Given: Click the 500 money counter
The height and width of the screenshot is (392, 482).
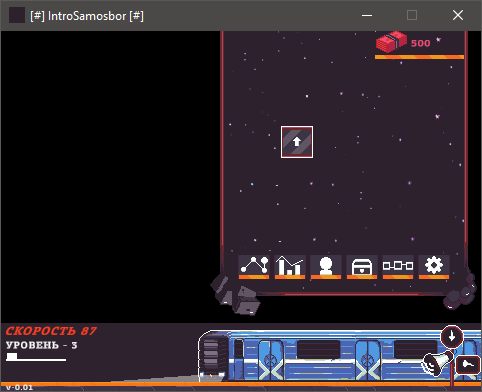Looking at the screenshot, I should coord(421,43).
